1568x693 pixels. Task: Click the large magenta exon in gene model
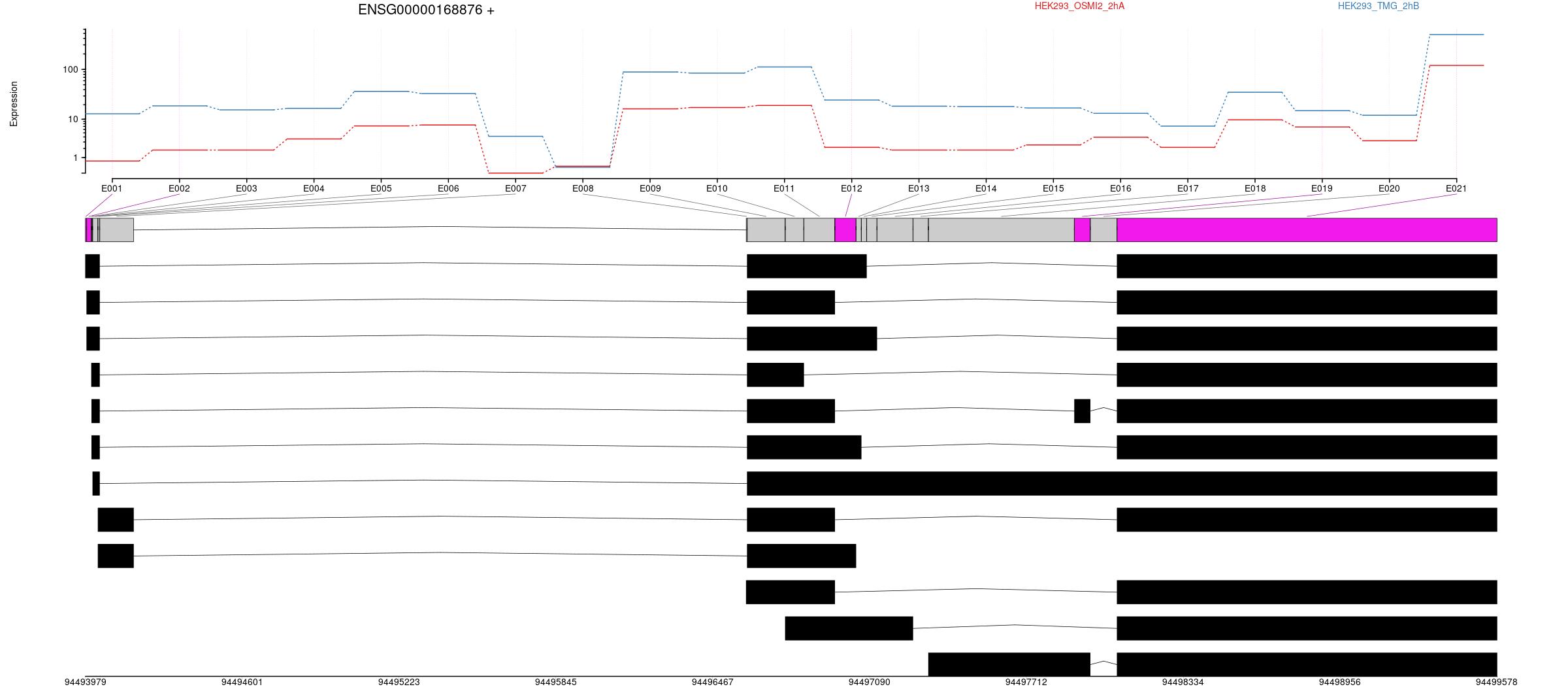pyautogui.click(x=1307, y=229)
